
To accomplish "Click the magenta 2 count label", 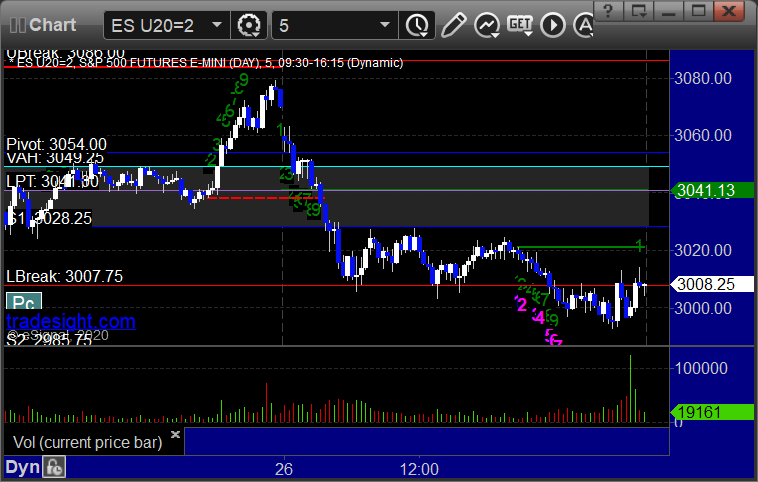I will tap(522, 305).
